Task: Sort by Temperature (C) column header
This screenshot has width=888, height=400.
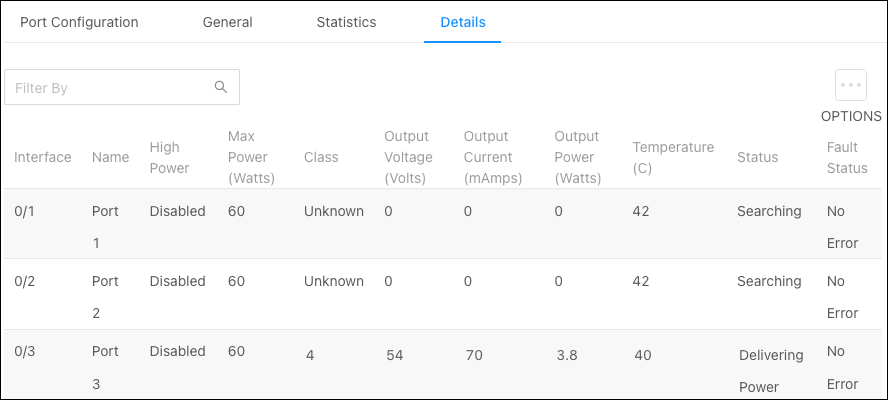Action: [673, 158]
